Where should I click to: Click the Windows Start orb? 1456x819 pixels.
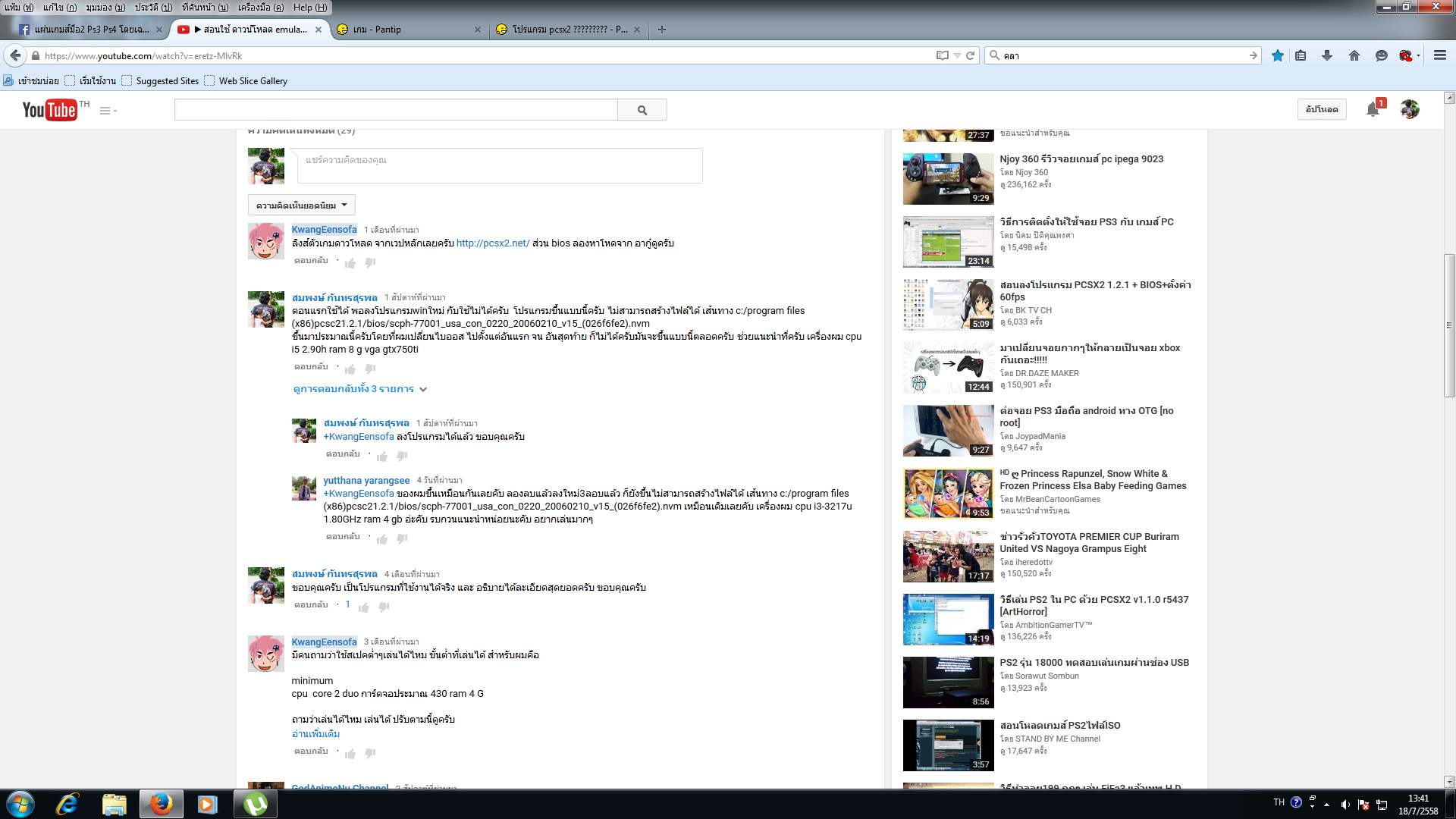tap(20, 804)
